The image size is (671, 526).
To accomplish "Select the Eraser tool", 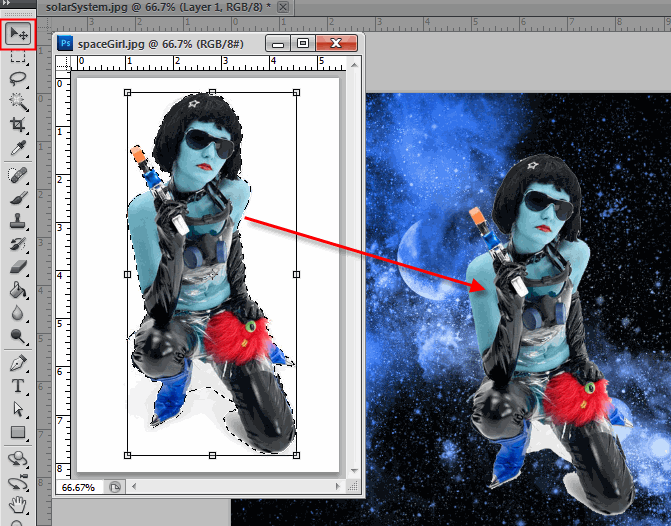I will 18,267.
